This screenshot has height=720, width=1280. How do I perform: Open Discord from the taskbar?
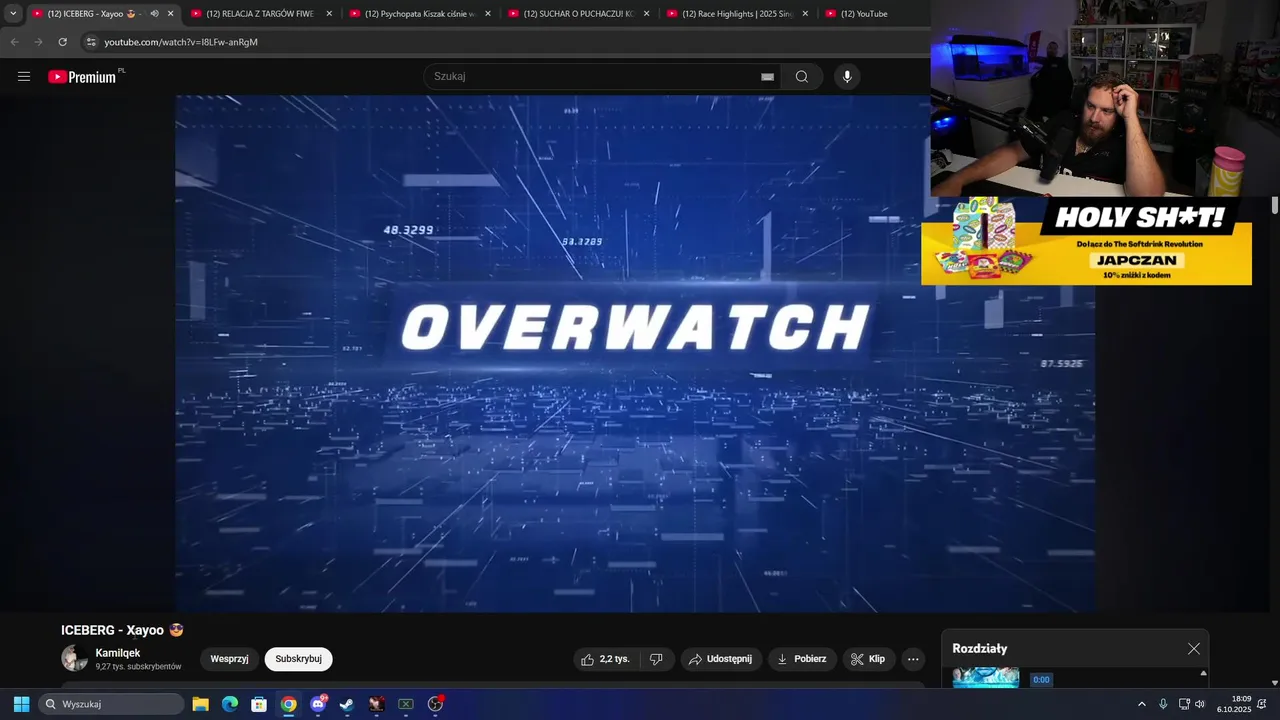click(318, 704)
